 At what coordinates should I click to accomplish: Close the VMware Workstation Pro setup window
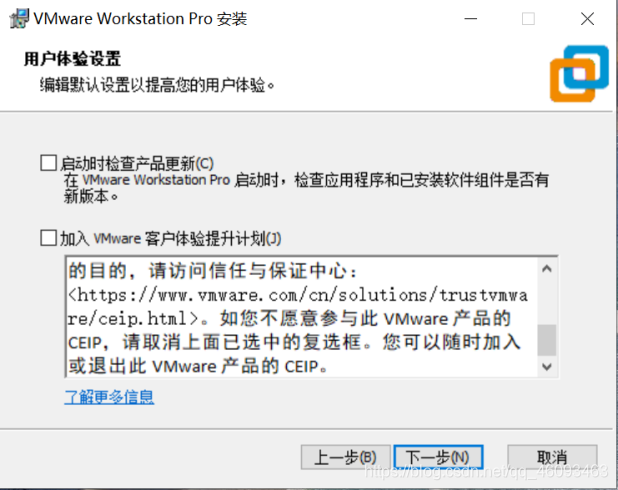tap(587, 19)
